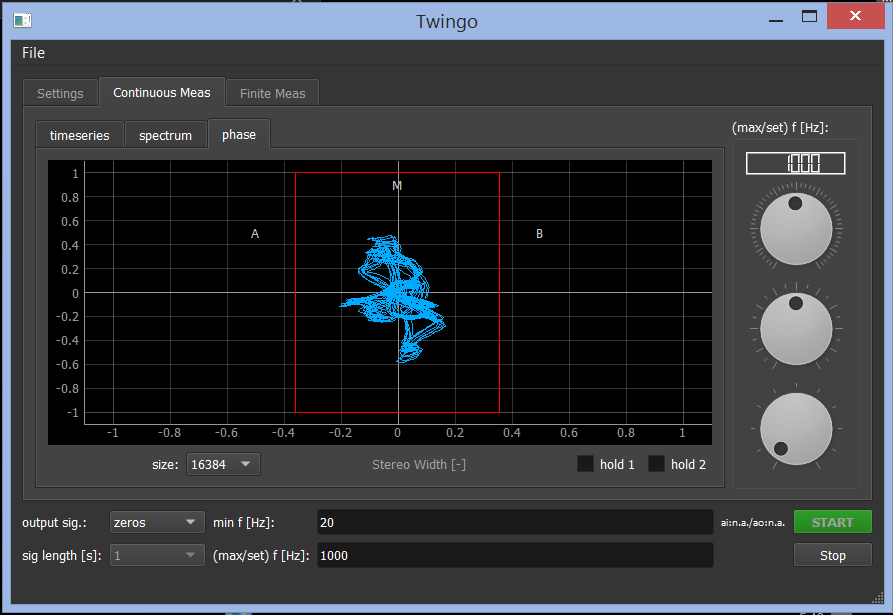The width and height of the screenshot is (893, 615).
Task: Click the bottom dial knob
Action: [796, 429]
